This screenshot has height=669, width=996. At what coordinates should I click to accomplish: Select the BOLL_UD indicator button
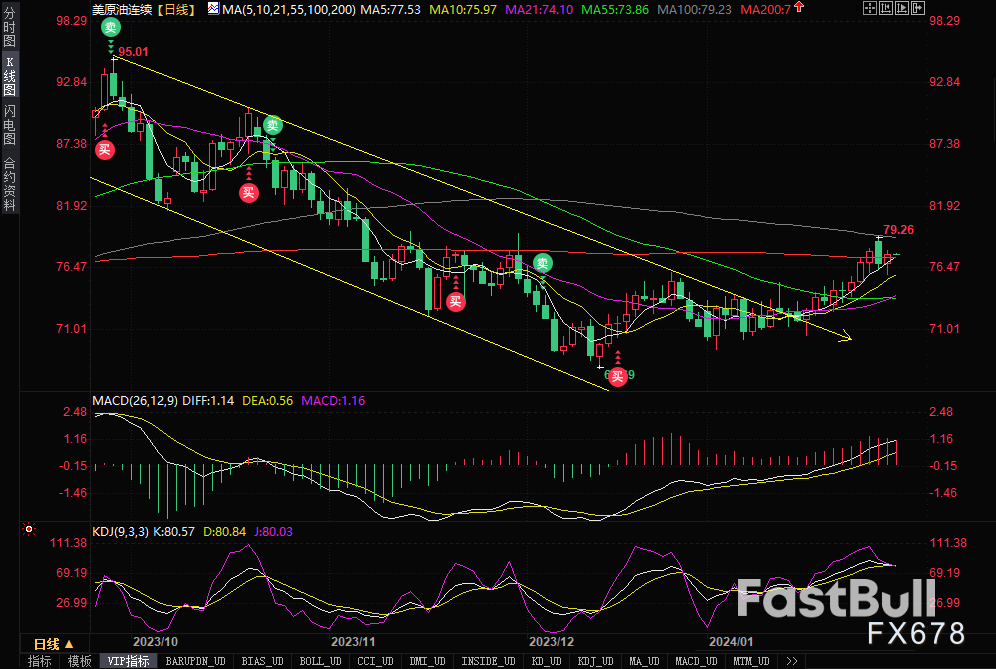pyautogui.click(x=318, y=661)
